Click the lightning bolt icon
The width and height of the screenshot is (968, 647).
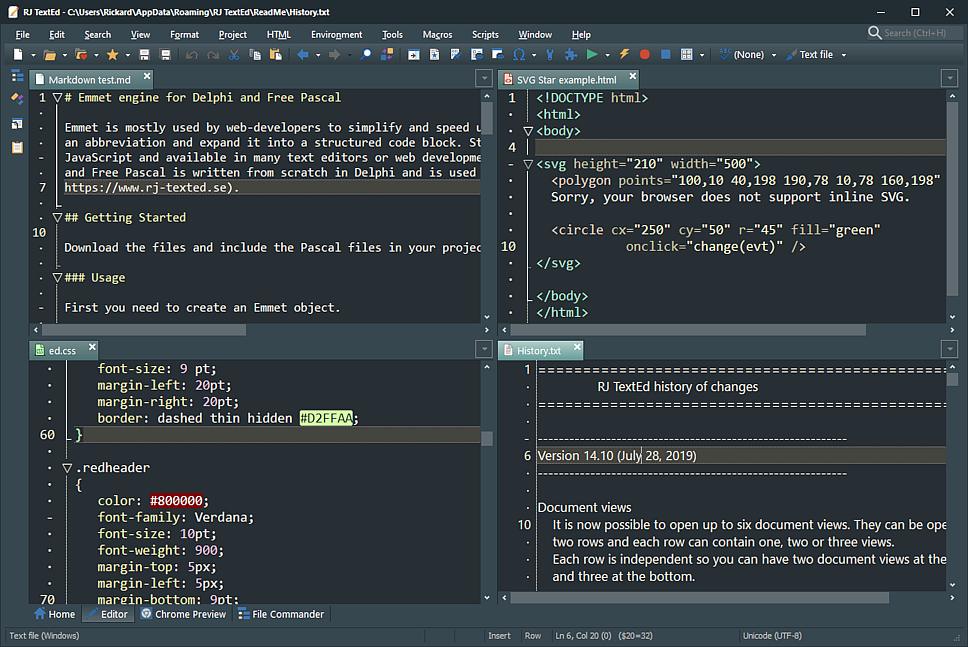click(x=624, y=54)
